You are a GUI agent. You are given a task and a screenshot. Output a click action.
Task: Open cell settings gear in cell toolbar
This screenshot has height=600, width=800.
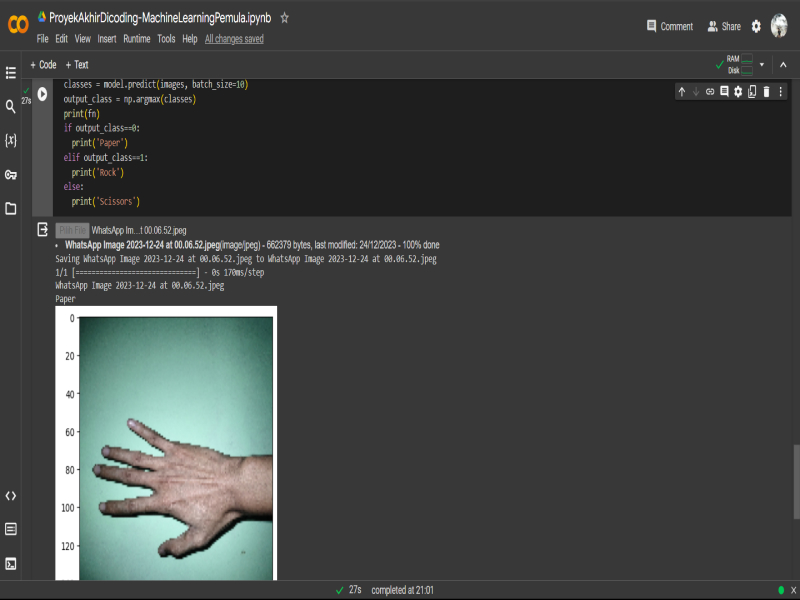(x=738, y=91)
